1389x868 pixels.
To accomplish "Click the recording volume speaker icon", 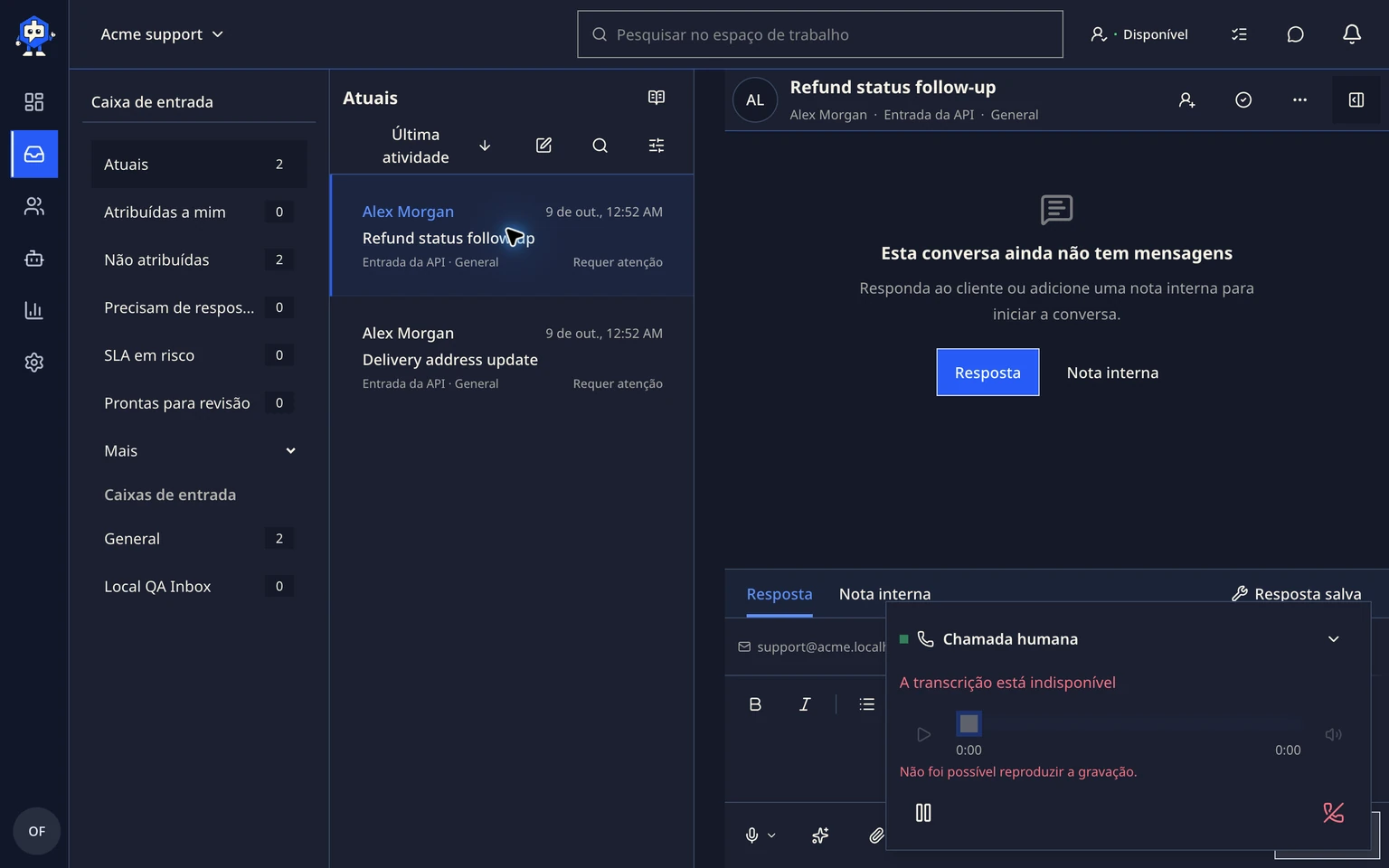I will click(1333, 734).
